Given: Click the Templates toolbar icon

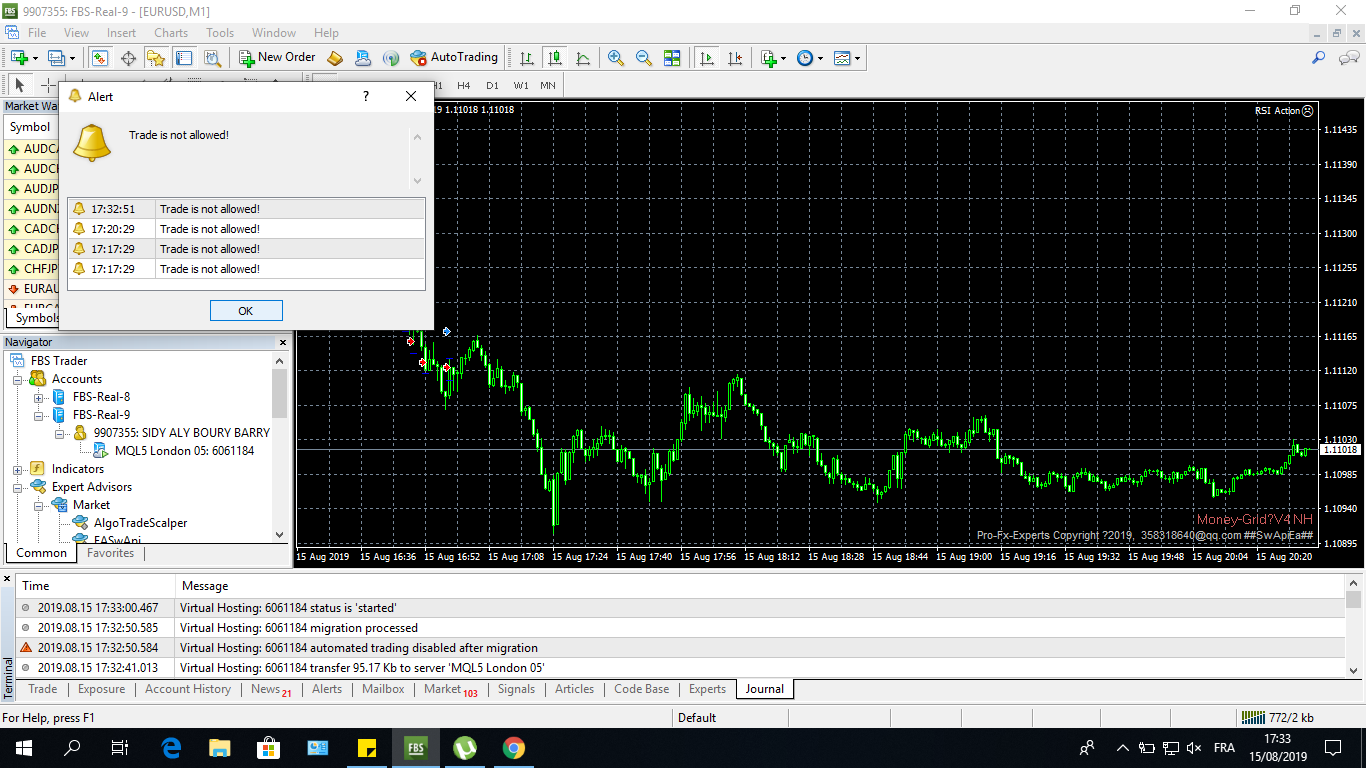Looking at the screenshot, I should 842,58.
